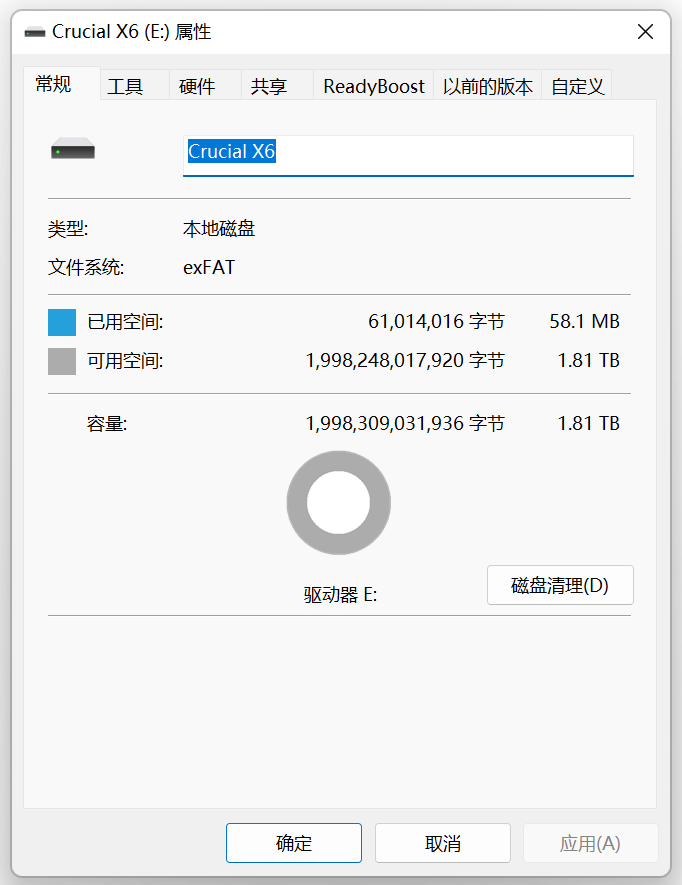Viewport: 682px width, 885px height.
Task: Click the 本地磁盘 type label
Action: (221, 228)
